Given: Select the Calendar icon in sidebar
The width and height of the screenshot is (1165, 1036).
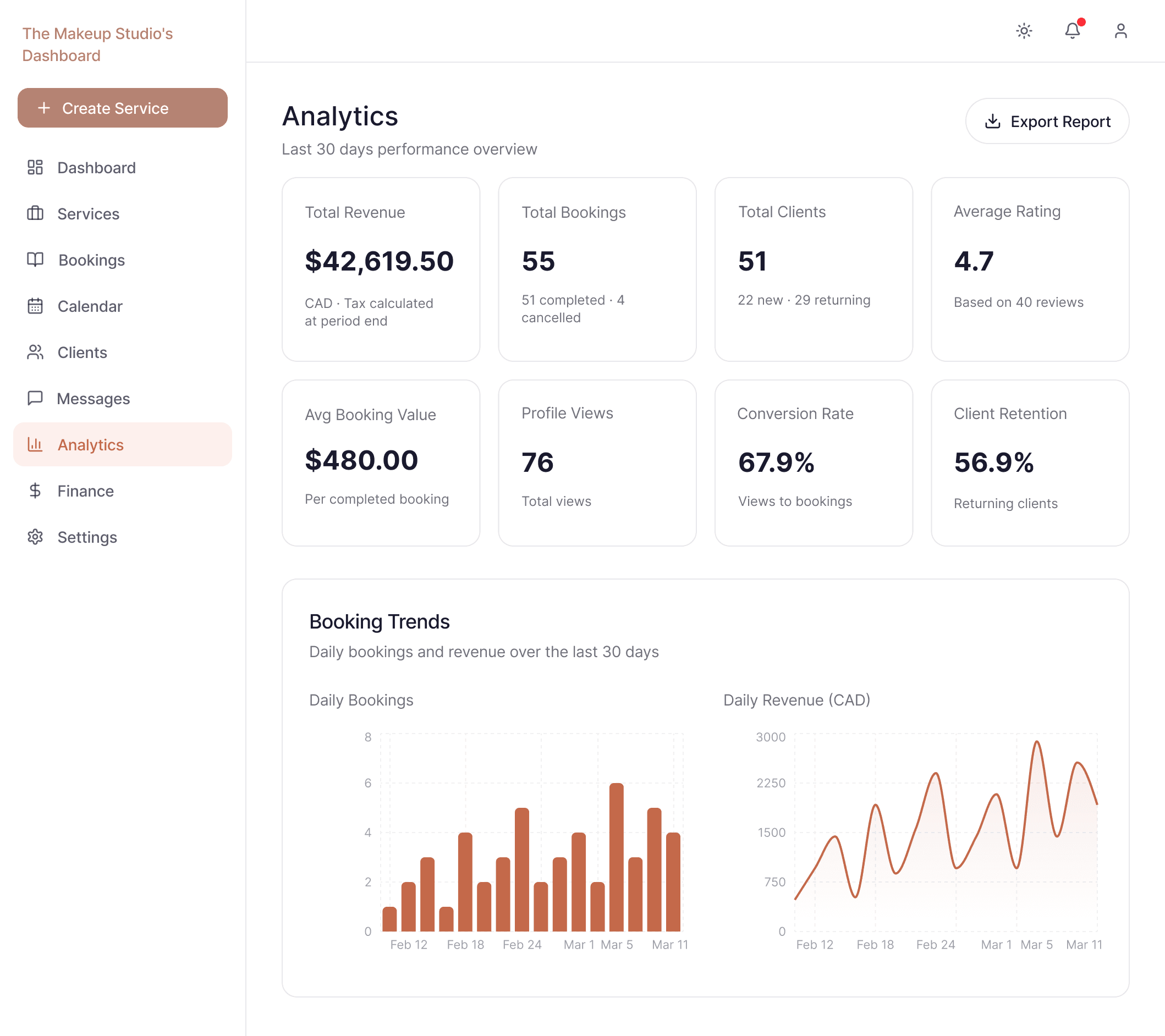Looking at the screenshot, I should [x=35, y=306].
